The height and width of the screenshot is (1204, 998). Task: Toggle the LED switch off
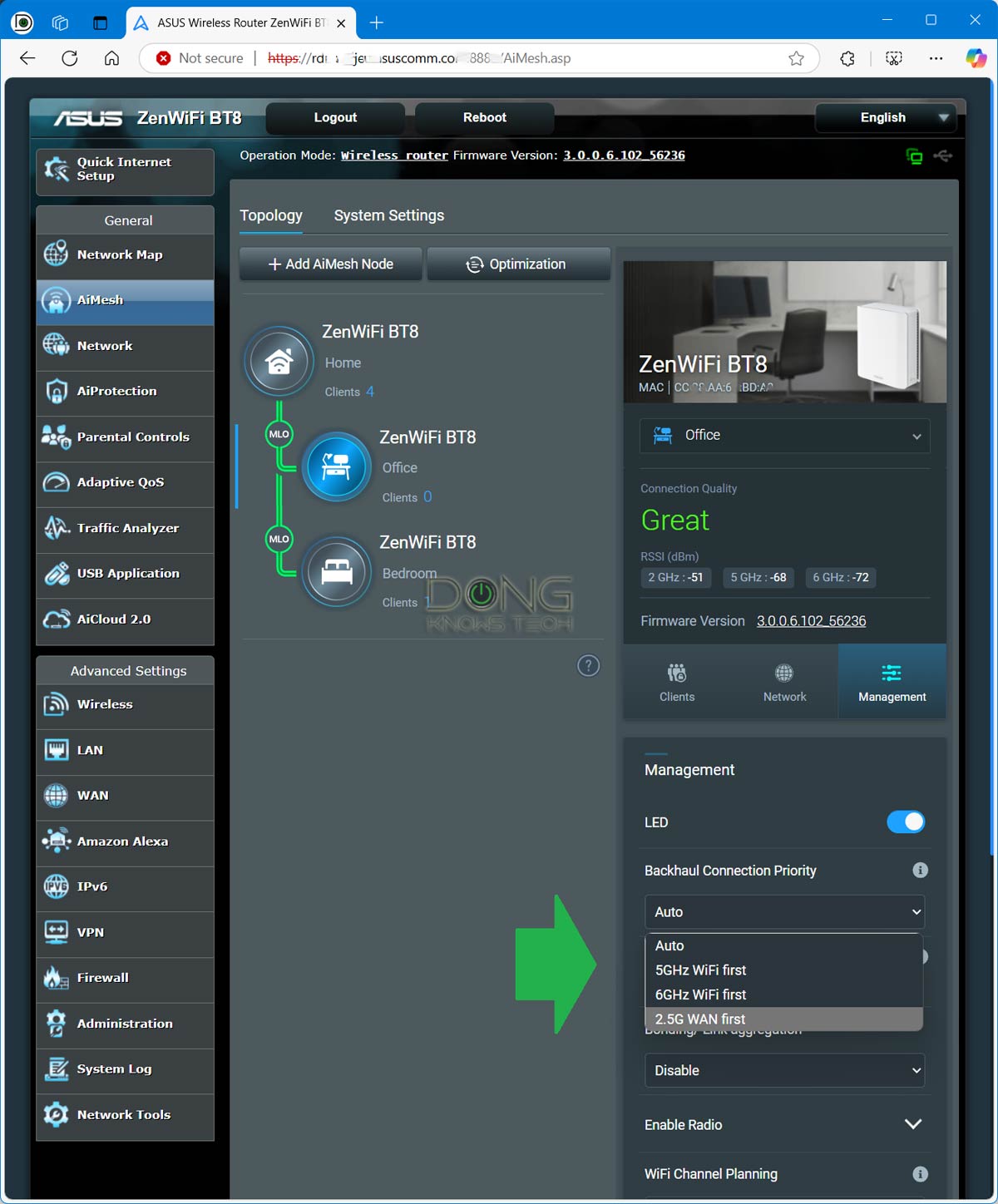[x=905, y=822]
